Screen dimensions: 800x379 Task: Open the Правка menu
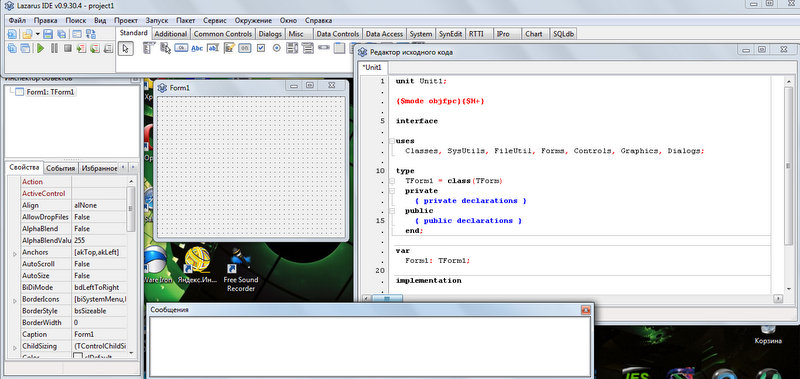coord(45,20)
